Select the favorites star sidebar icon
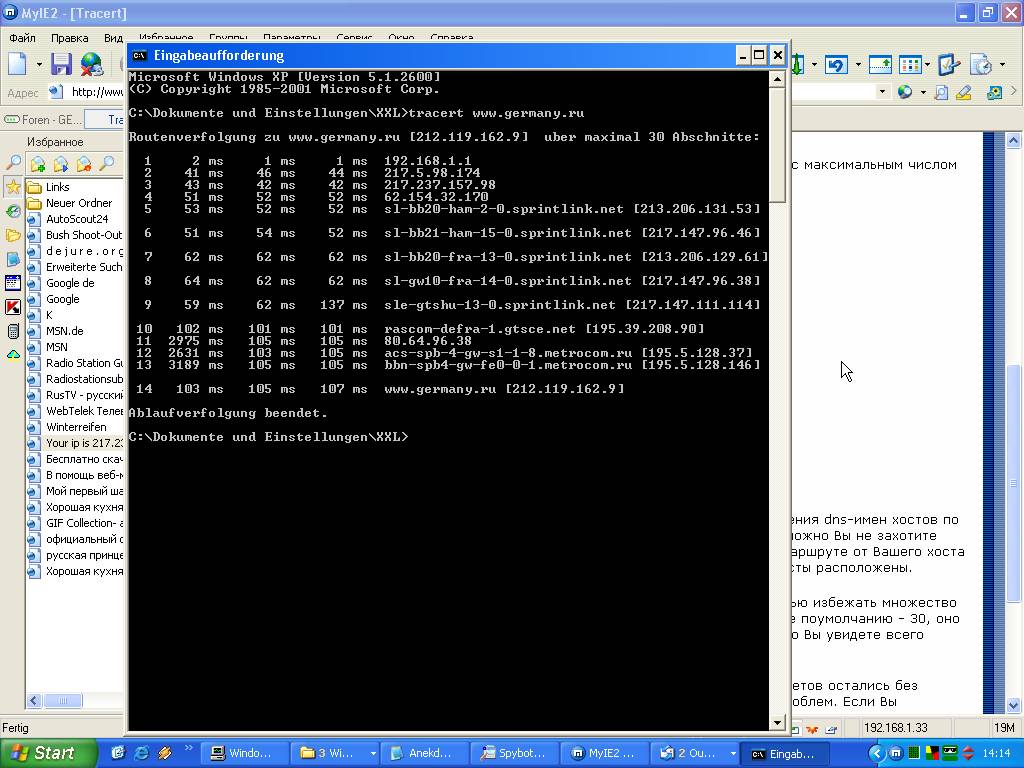The height and width of the screenshot is (768, 1024). [13, 186]
